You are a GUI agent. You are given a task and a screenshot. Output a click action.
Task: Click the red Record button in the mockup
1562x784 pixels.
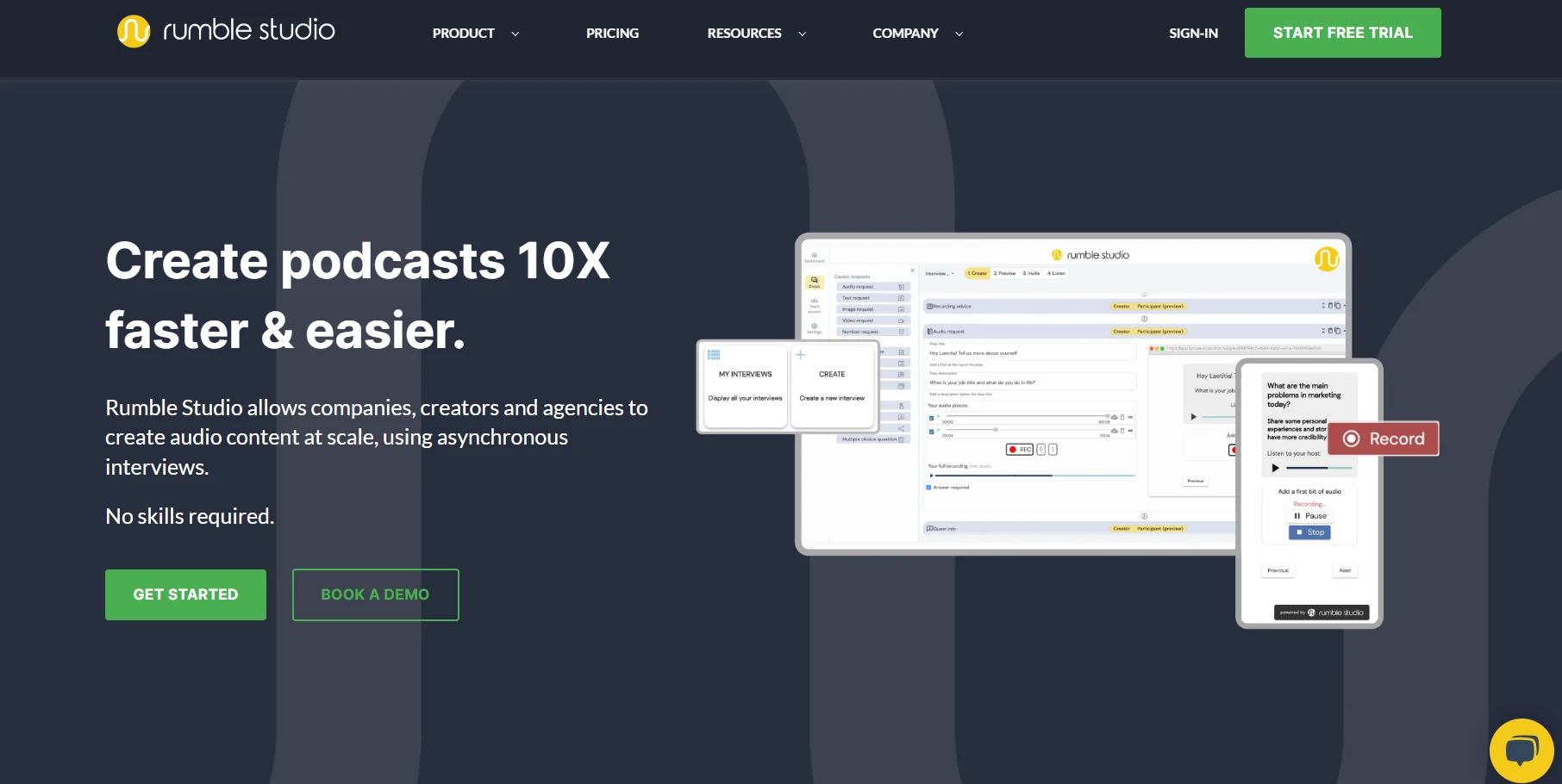point(1384,439)
